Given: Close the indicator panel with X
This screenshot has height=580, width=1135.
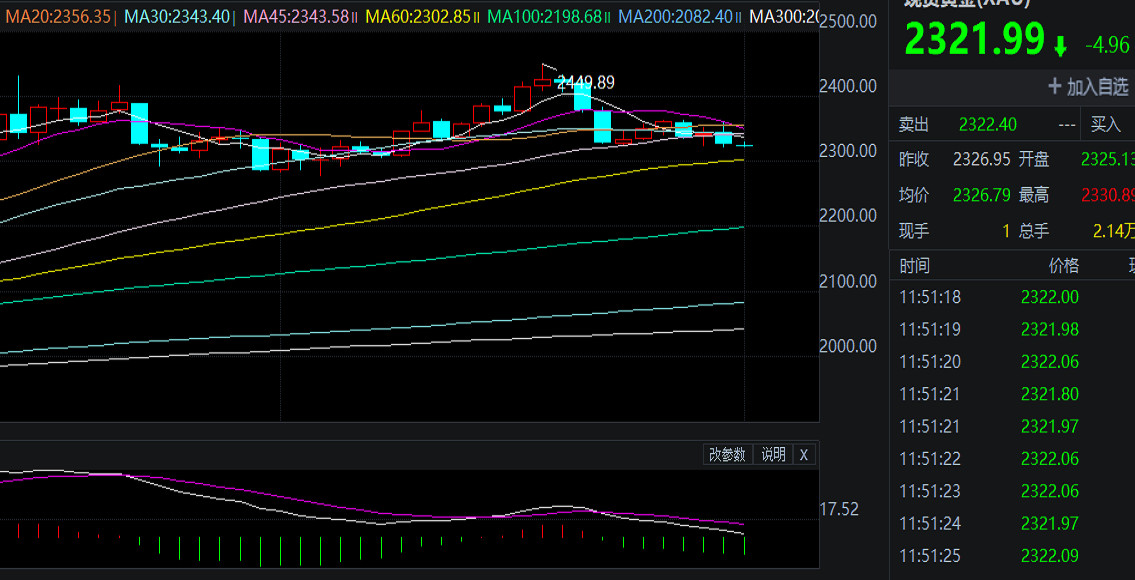Looking at the screenshot, I should [803, 454].
